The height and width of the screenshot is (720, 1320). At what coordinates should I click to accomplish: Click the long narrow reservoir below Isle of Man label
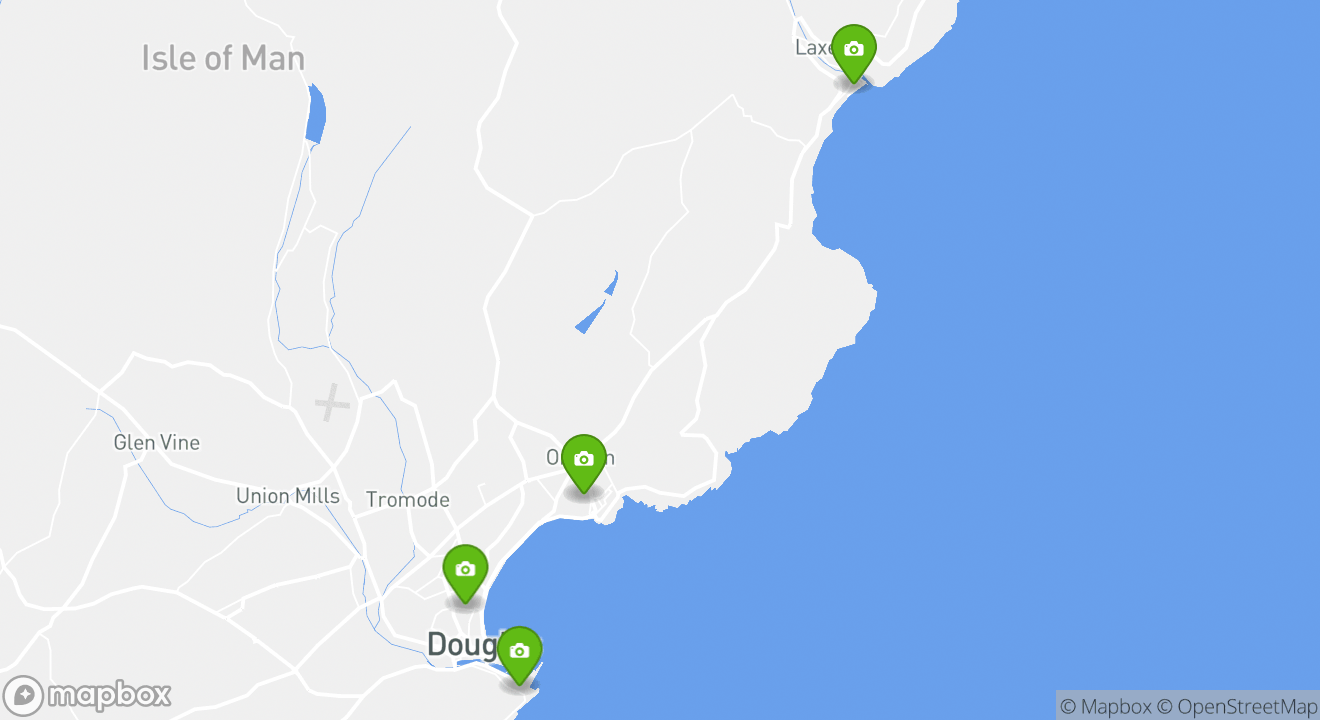click(316, 114)
